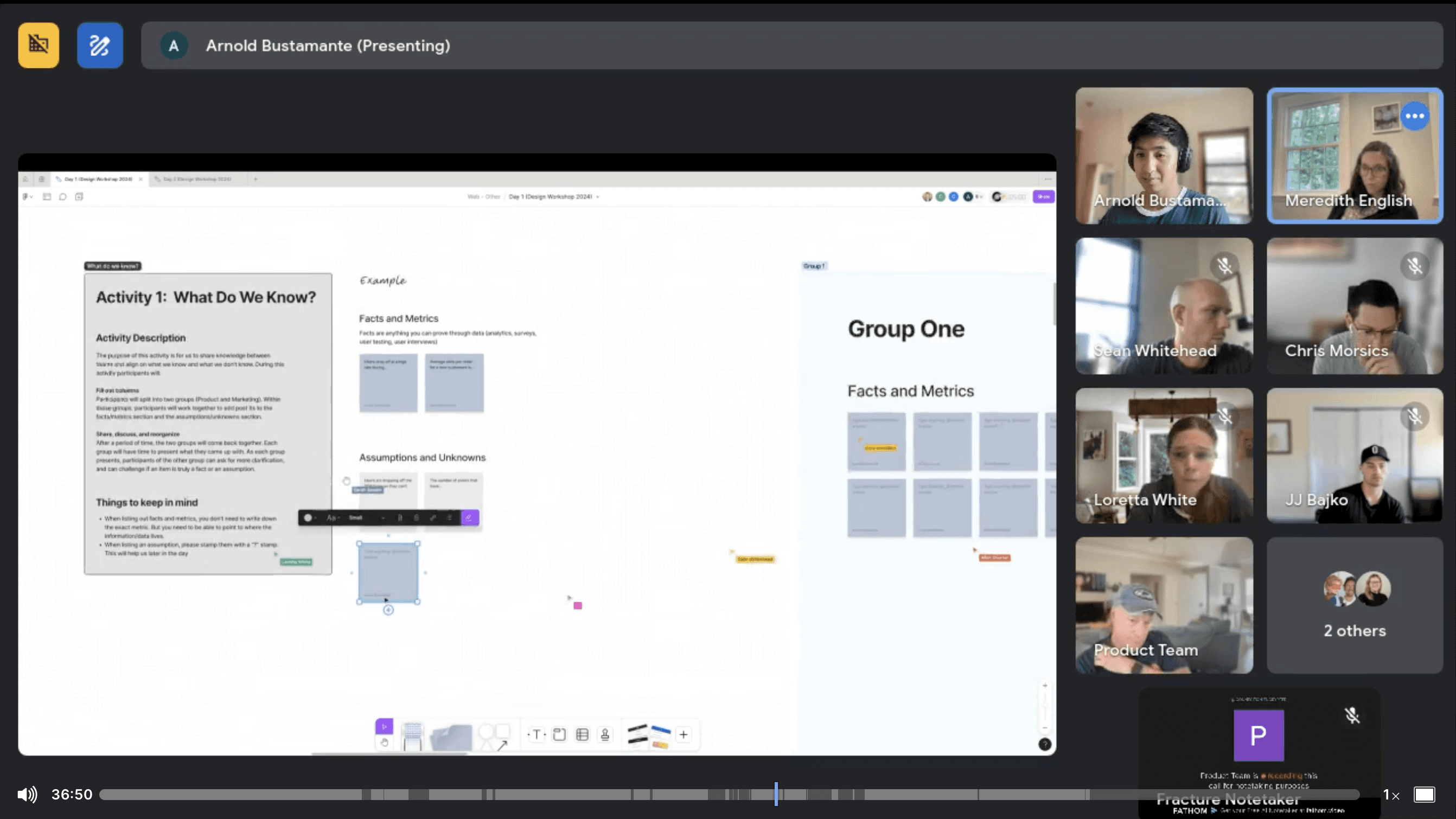Switch to the Day 2 Design Workshop tab
Viewport: 1456px width, 819px height.
click(x=197, y=178)
